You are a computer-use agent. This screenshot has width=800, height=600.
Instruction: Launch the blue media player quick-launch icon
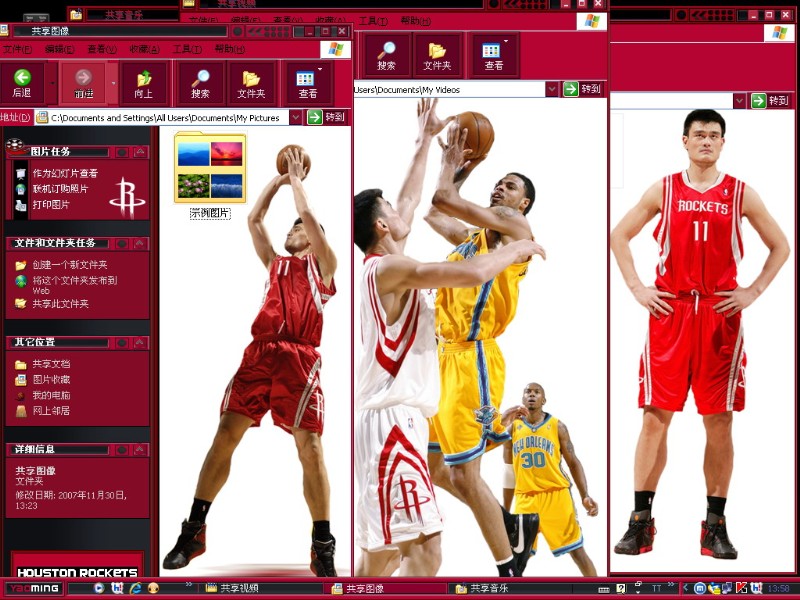click(99, 588)
